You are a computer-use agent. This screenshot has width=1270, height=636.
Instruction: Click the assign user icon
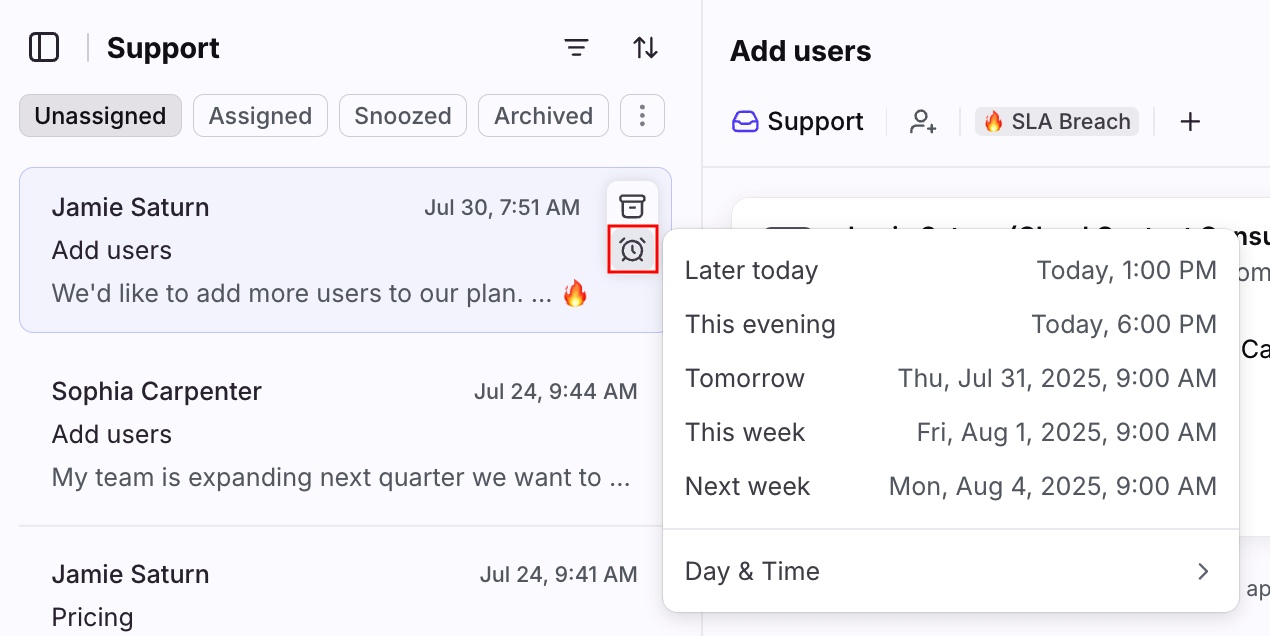tap(923, 122)
